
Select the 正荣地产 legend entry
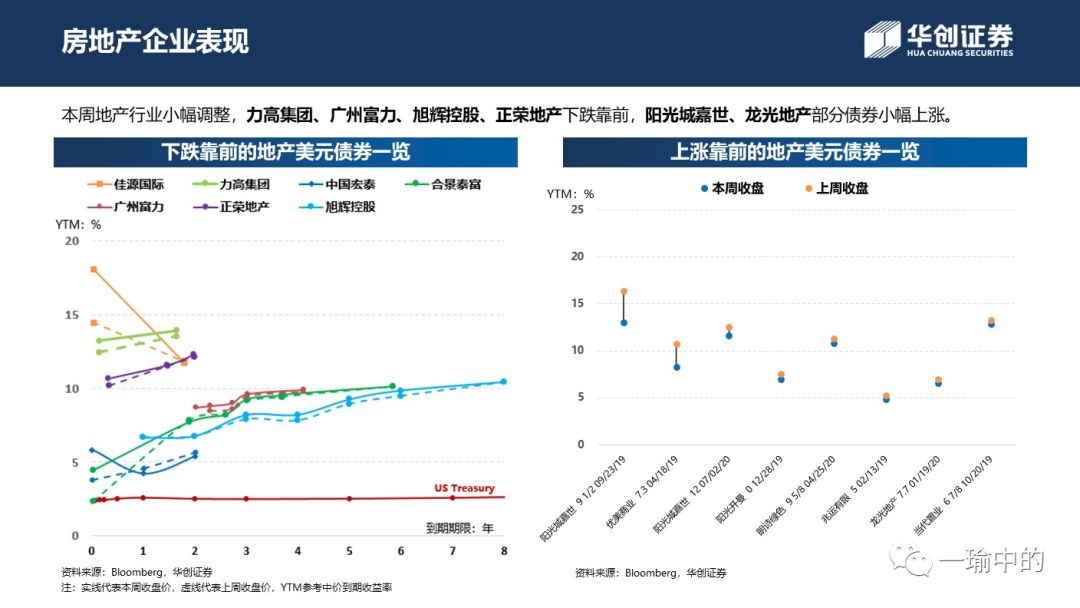232,207
